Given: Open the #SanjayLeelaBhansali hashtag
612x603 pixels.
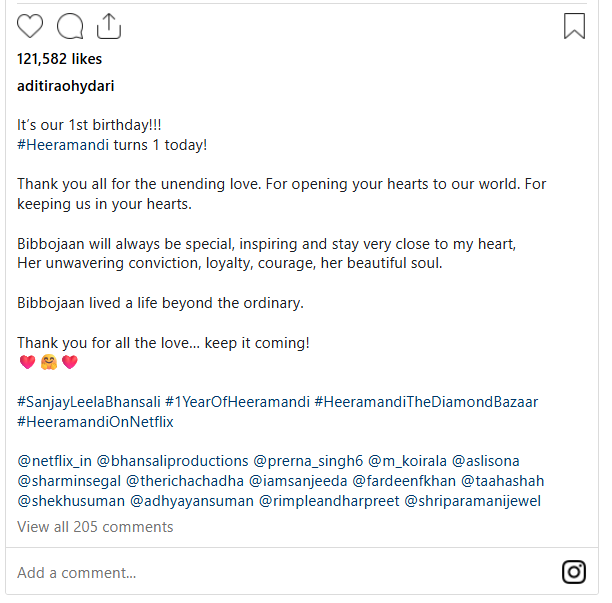Looking at the screenshot, I should 86,402.
